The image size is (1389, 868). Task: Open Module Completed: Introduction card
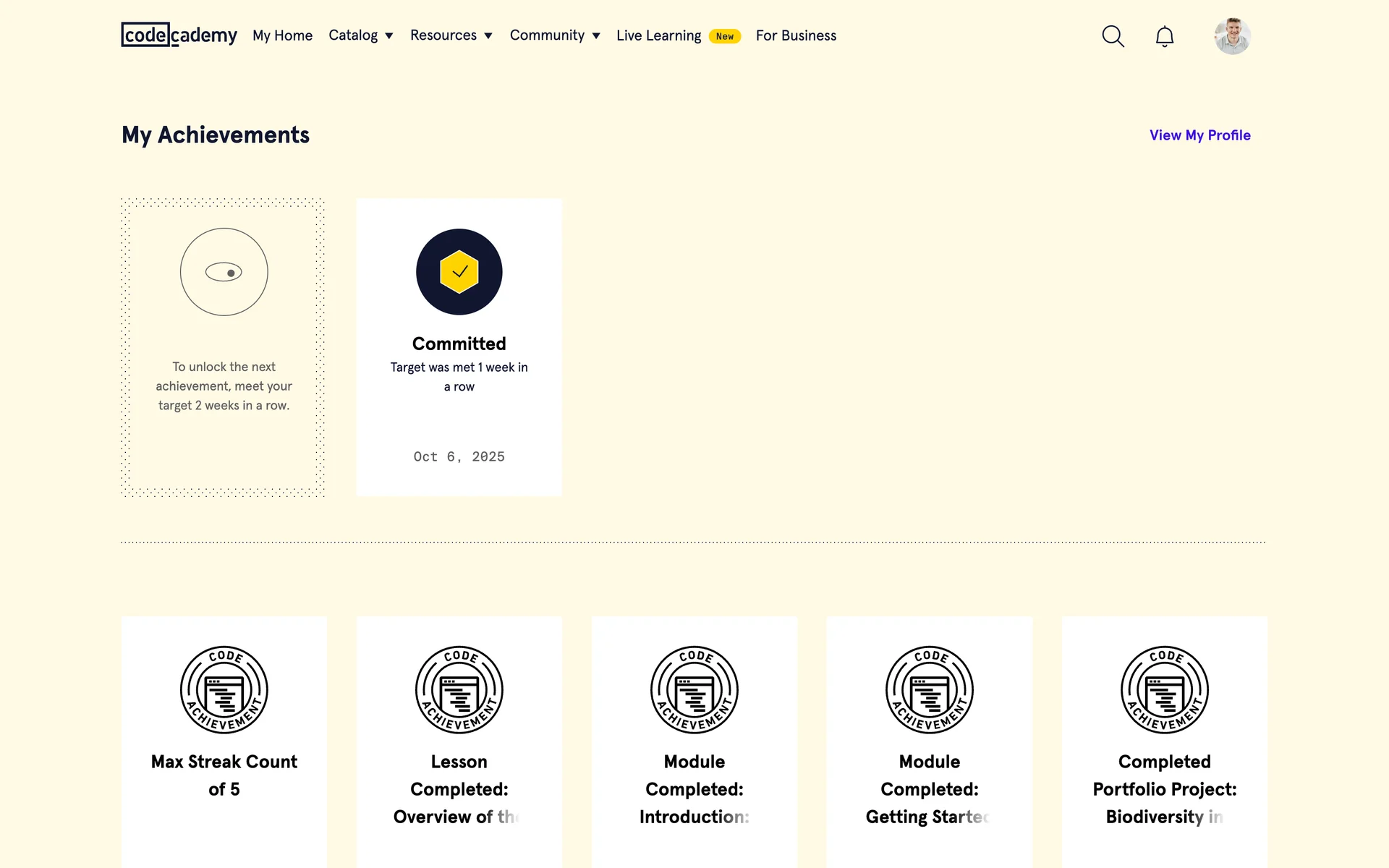[694, 788]
